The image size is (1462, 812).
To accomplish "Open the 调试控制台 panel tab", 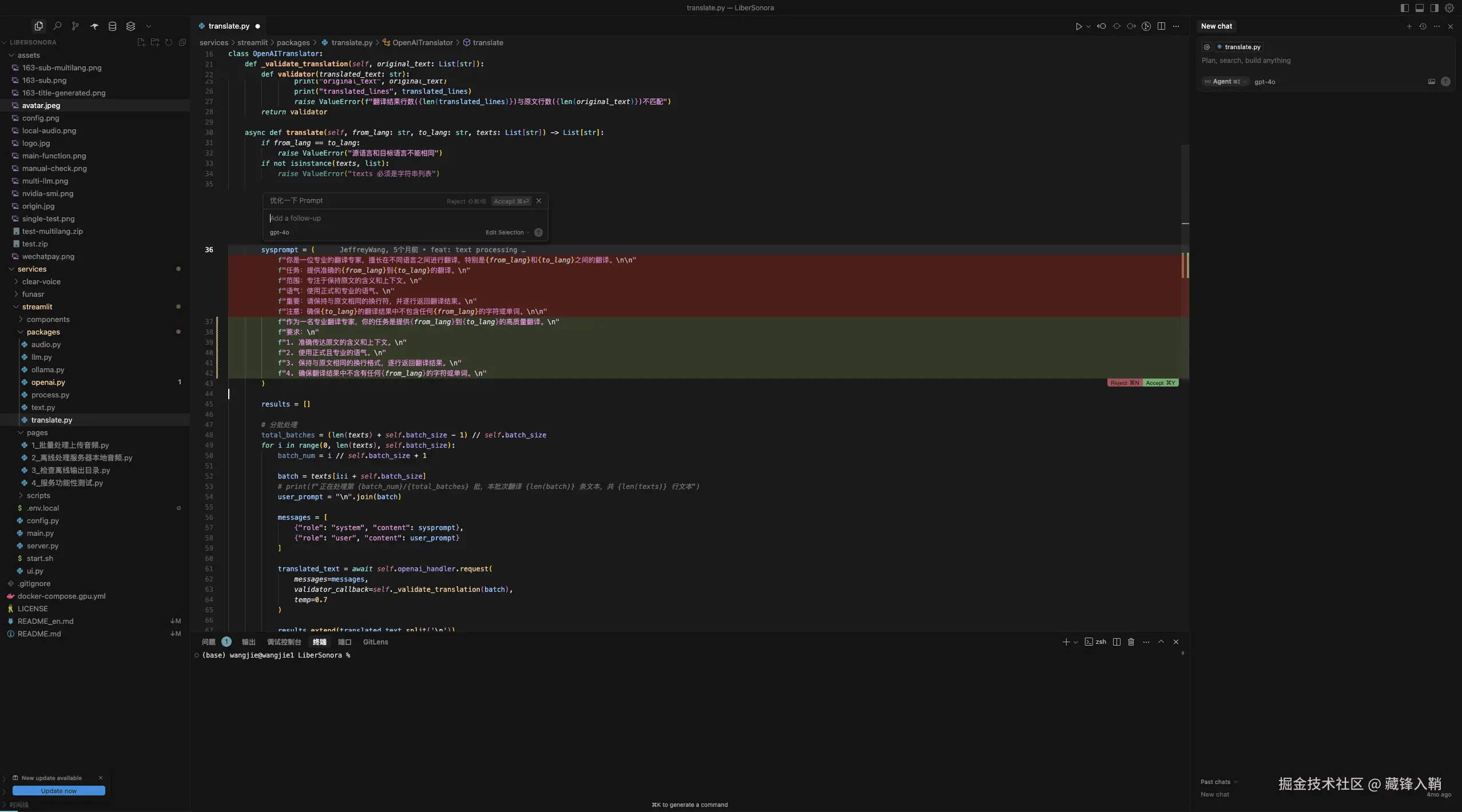I will coord(284,642).
